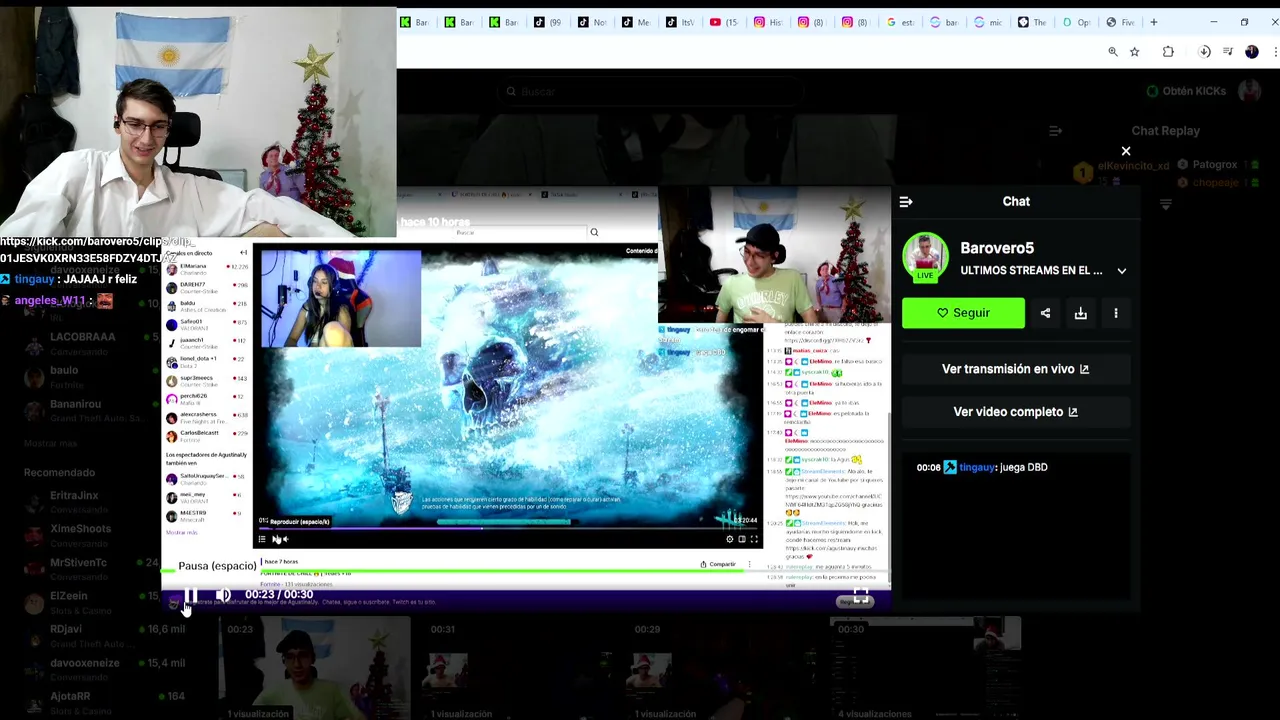
Task: Open the 00:23 clip thumbnail
Action: pos(315,668)
